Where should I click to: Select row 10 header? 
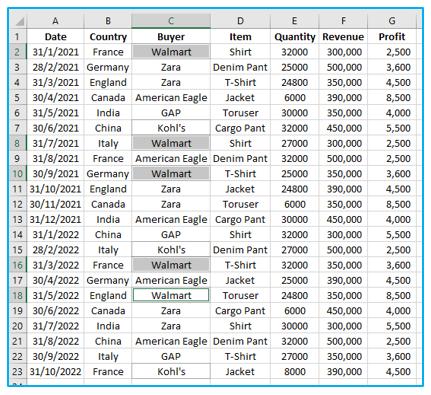(17, 174)
